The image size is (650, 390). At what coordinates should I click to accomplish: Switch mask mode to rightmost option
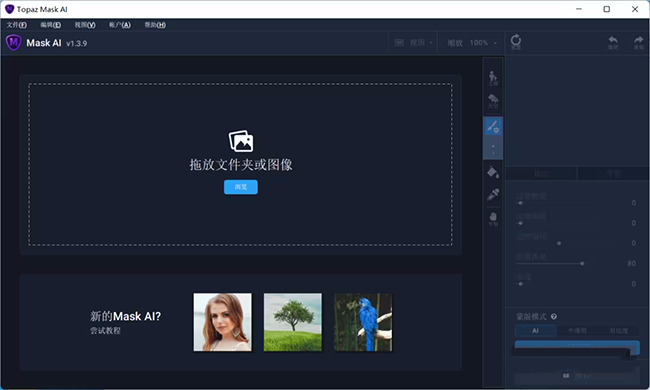coord(618,330)
